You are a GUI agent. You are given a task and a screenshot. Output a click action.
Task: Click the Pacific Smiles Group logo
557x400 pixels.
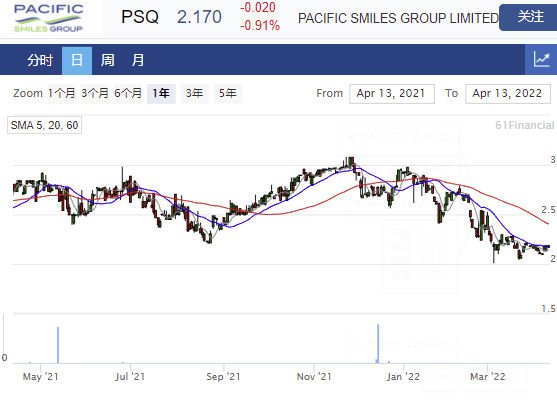click(48, 18)
